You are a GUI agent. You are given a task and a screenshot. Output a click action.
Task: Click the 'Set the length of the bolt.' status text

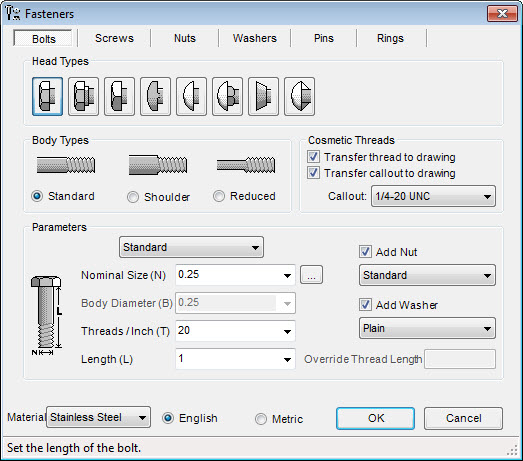[x=74, y=448]
